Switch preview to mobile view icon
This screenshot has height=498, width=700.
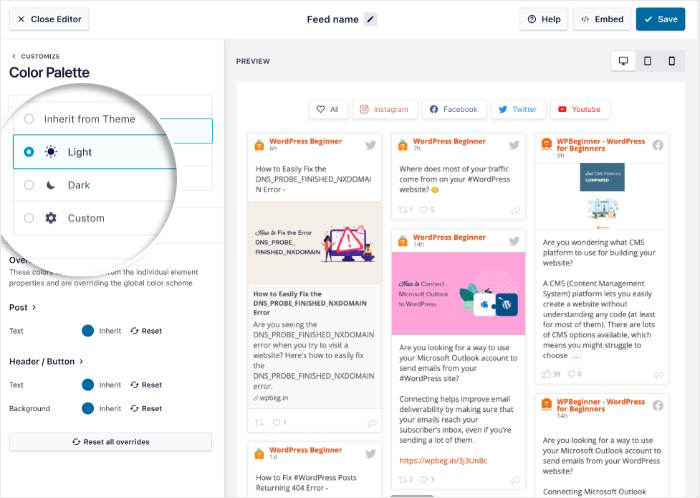point(671,61)
